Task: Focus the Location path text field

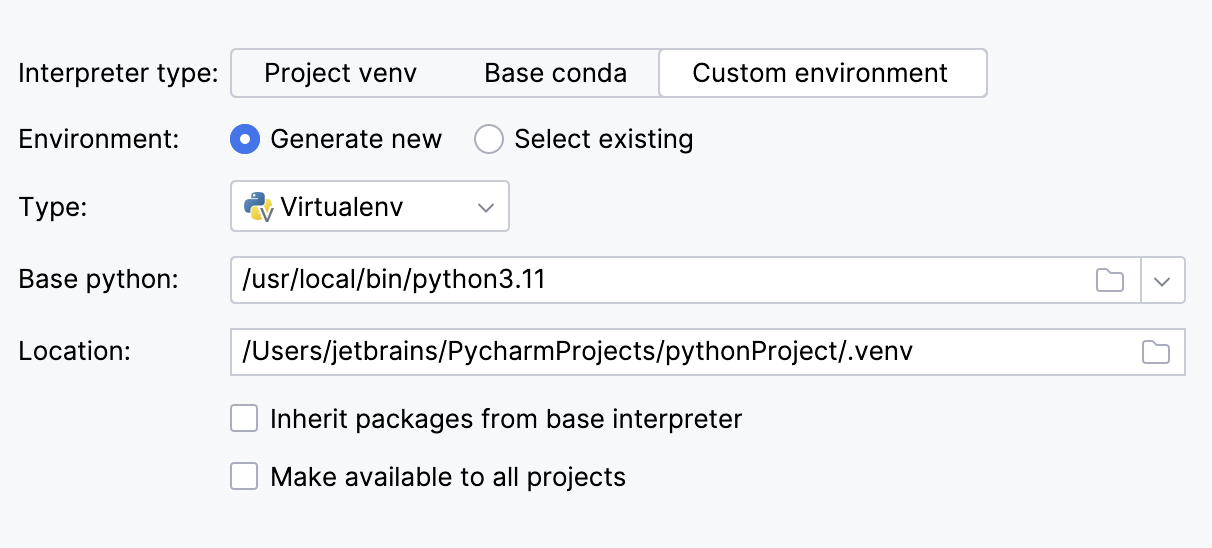Action: coord(680,352)
